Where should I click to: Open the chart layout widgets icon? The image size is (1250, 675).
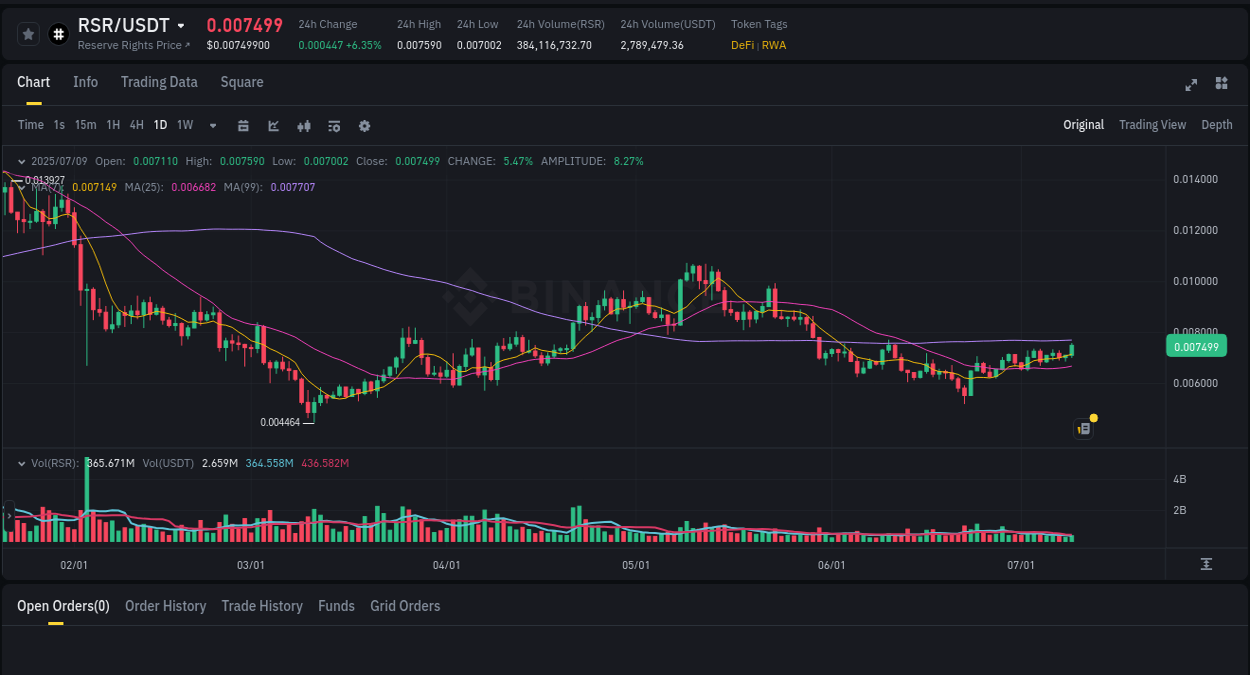coord(1221,85)
